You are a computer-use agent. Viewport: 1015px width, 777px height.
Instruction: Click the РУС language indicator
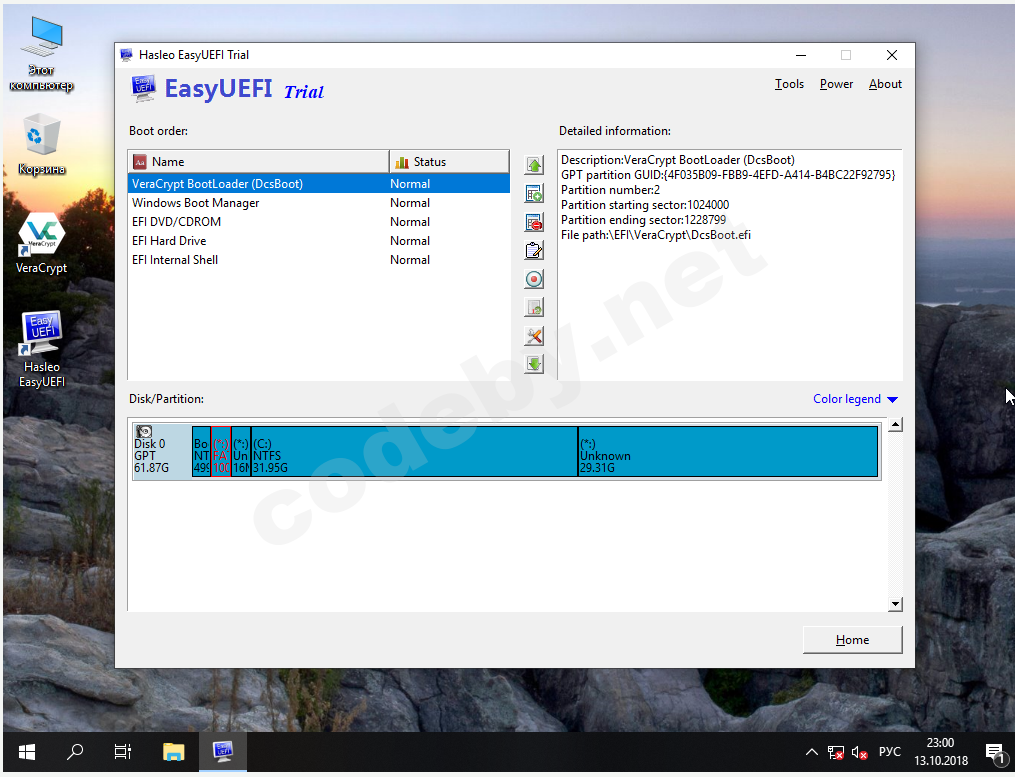889,752
